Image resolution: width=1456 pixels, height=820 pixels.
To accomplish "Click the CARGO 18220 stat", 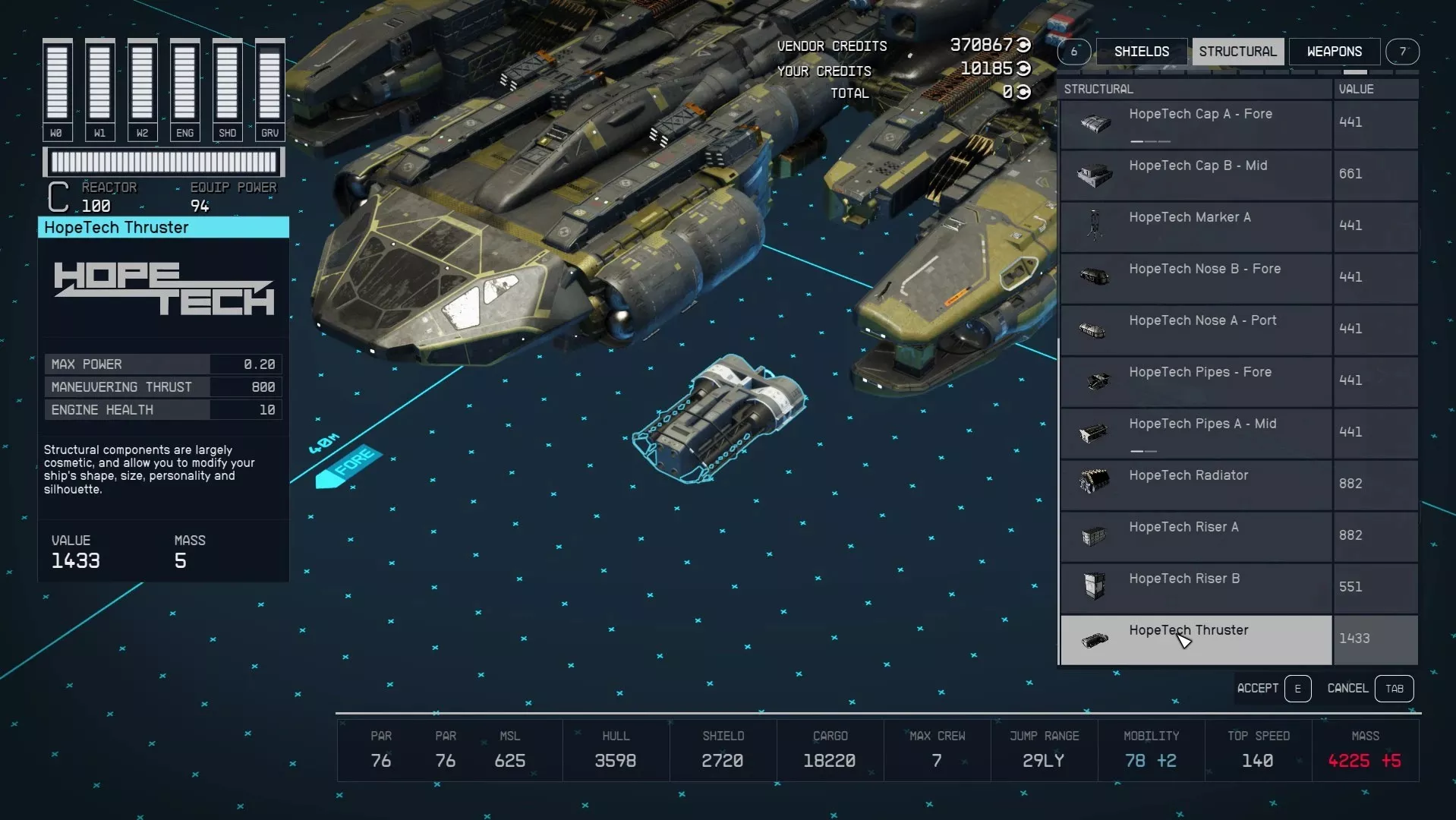I will pyautogui.click(x=830, y=750).
